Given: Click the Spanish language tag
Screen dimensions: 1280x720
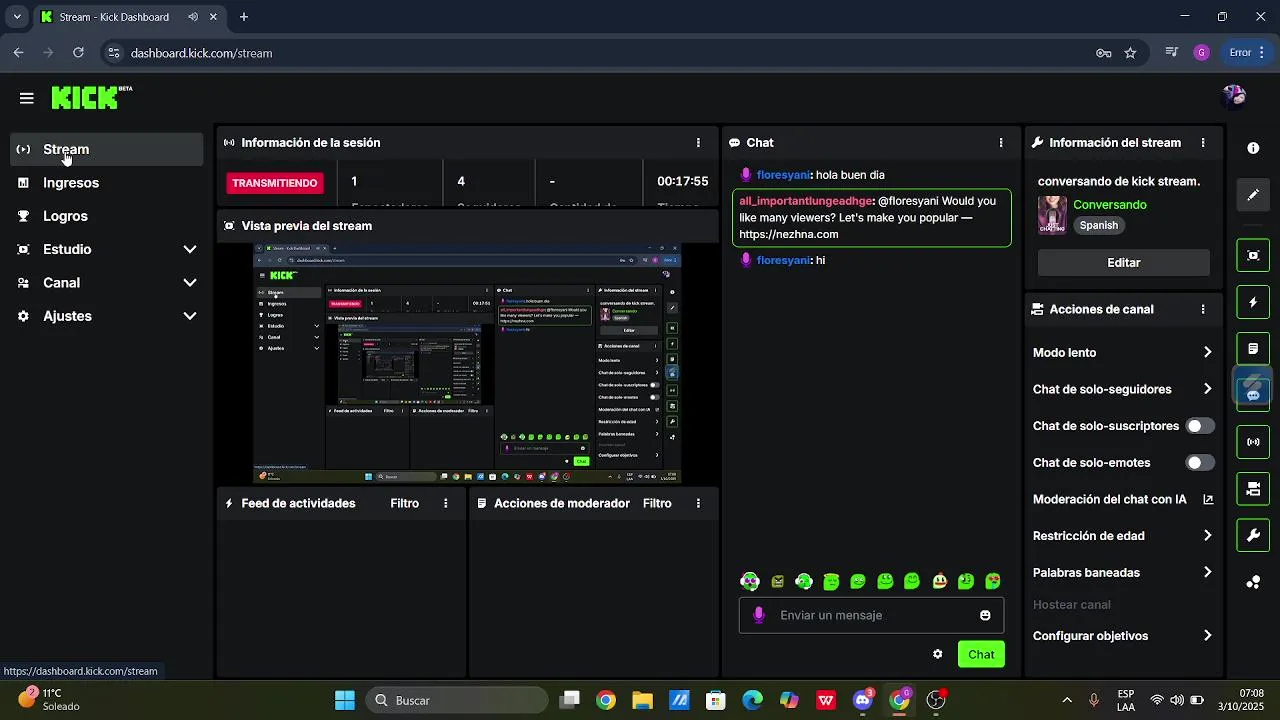Looking at the screenshot, I should [1098, 226].
